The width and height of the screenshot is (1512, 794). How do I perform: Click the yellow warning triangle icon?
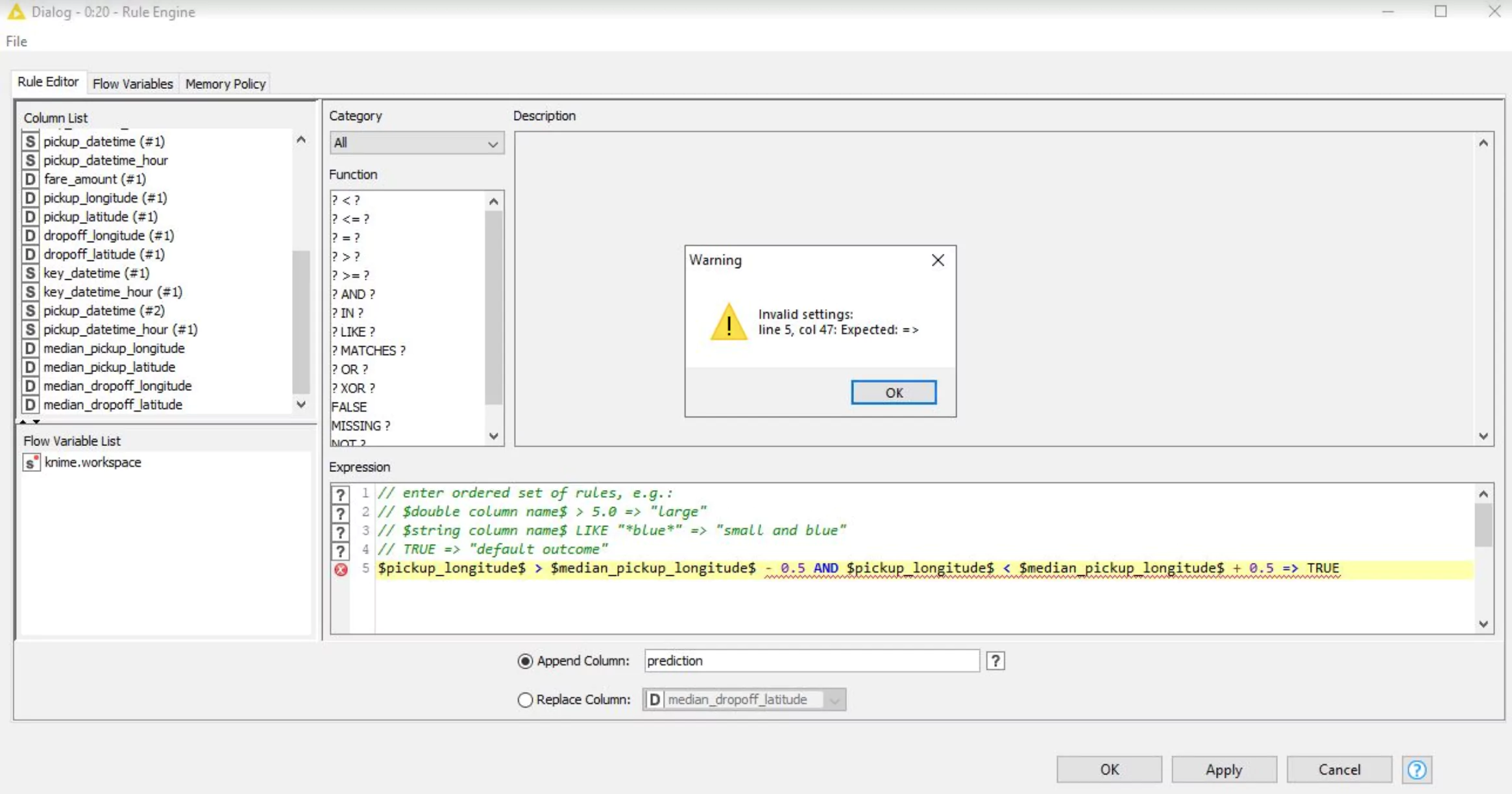click(x=729, y=323)
